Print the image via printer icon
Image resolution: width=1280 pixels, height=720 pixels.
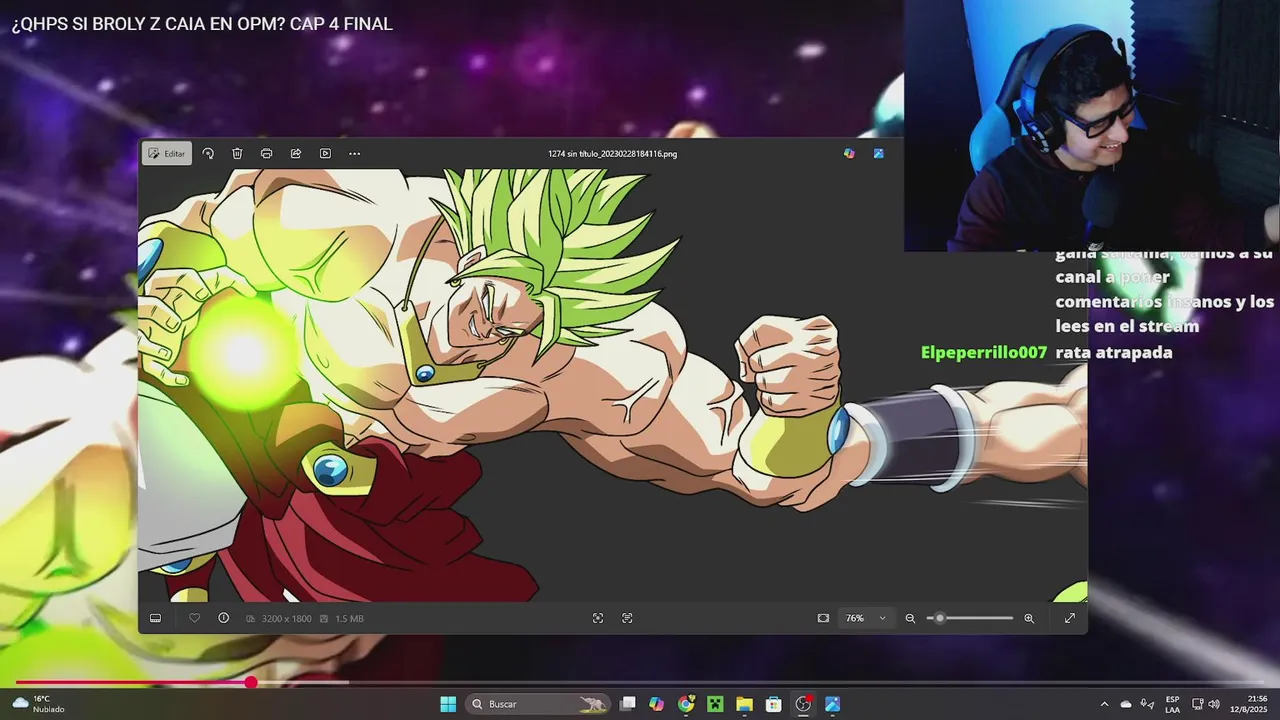coord(266,153)
